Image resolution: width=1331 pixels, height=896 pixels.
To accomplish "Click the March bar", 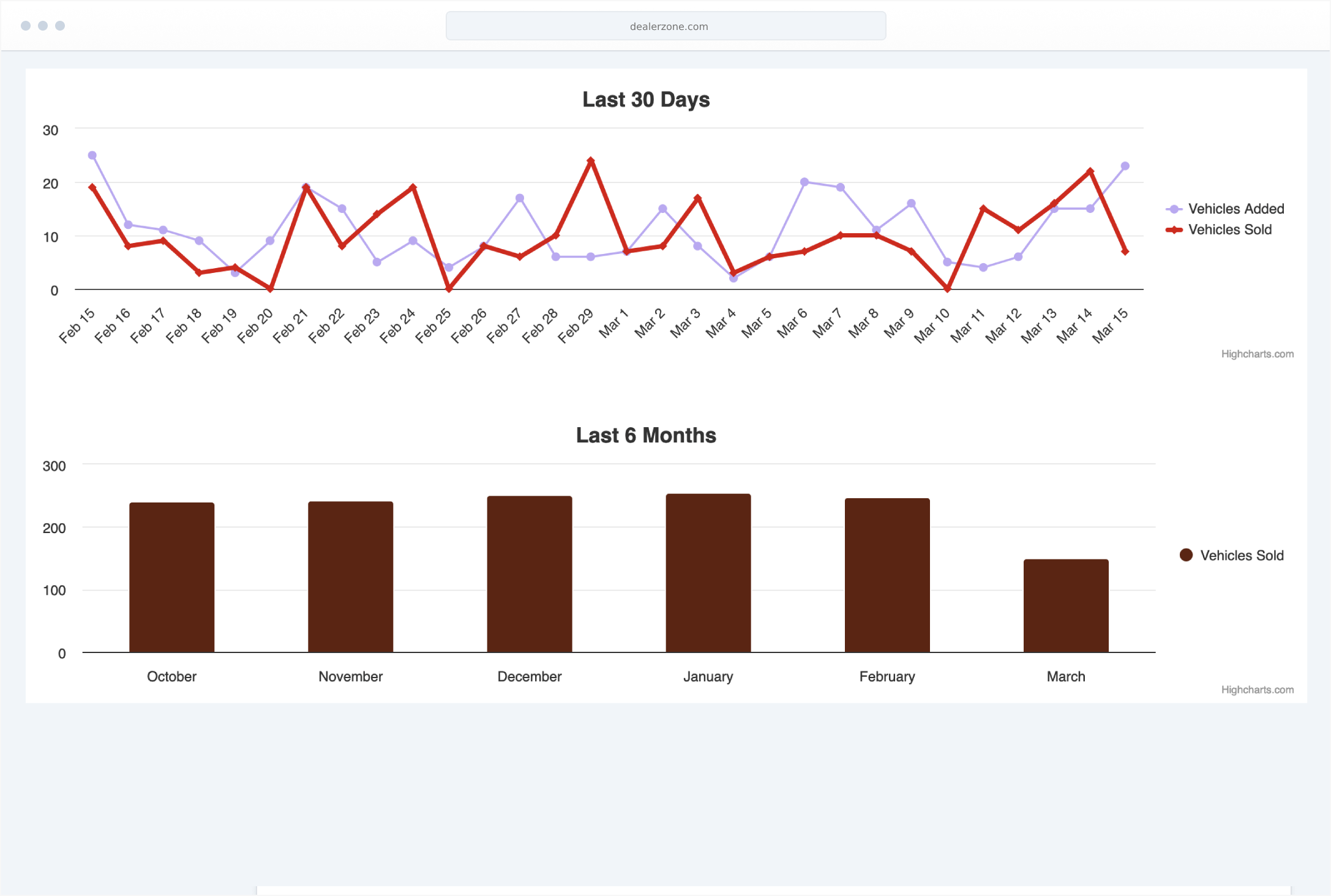I will tap(1065, 605).
